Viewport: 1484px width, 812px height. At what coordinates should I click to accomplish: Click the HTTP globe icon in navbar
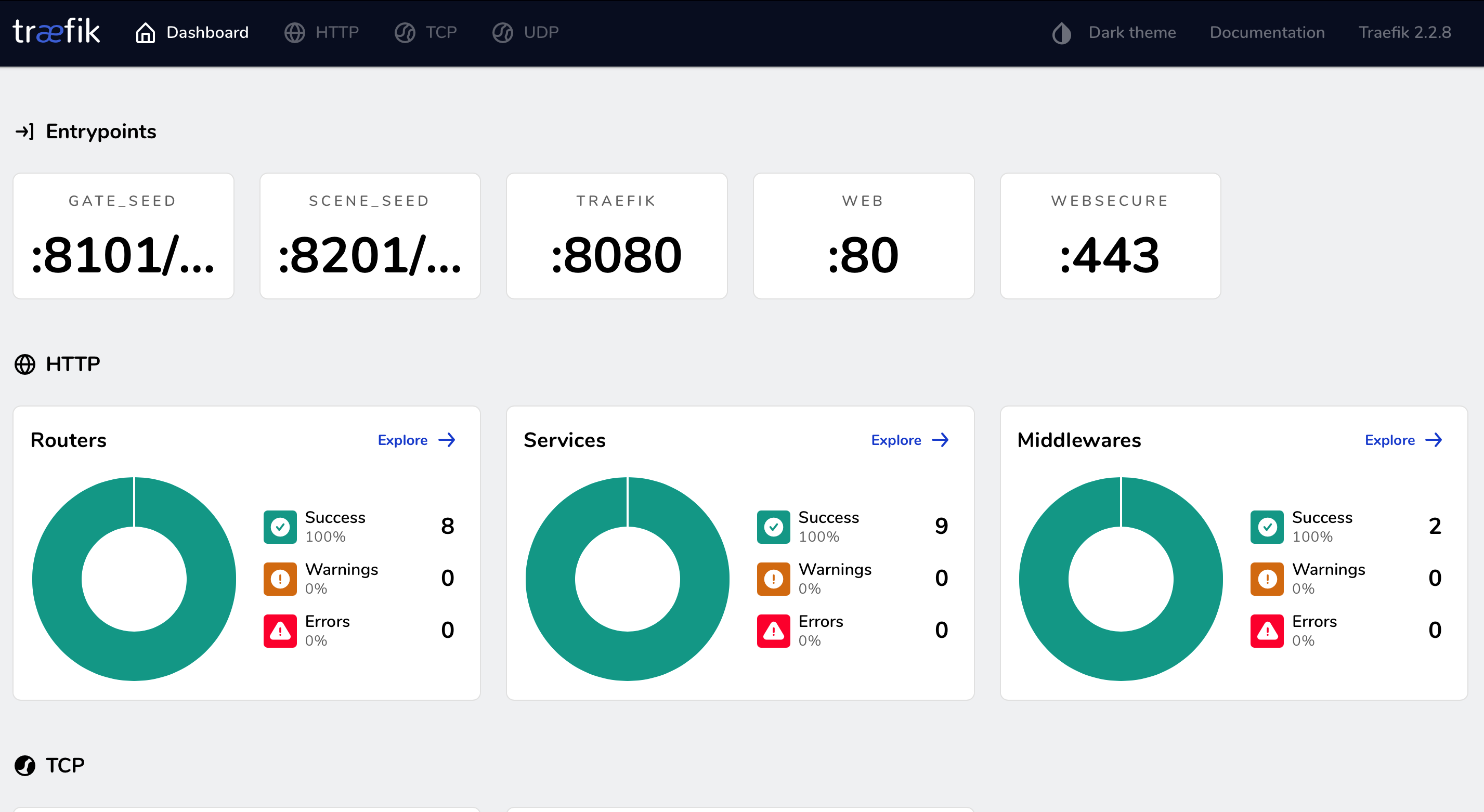tap(294, 32)
